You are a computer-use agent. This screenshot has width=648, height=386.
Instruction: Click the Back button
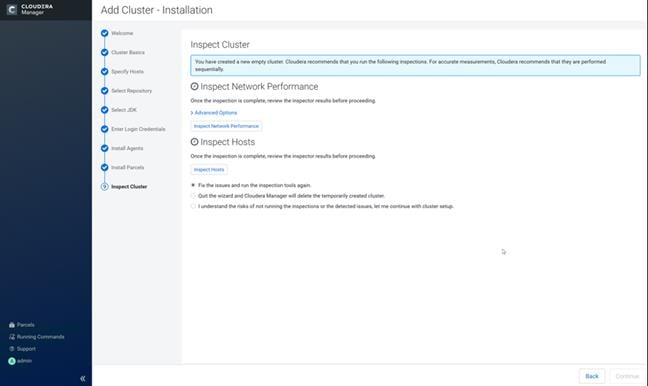tap(592, 376)
